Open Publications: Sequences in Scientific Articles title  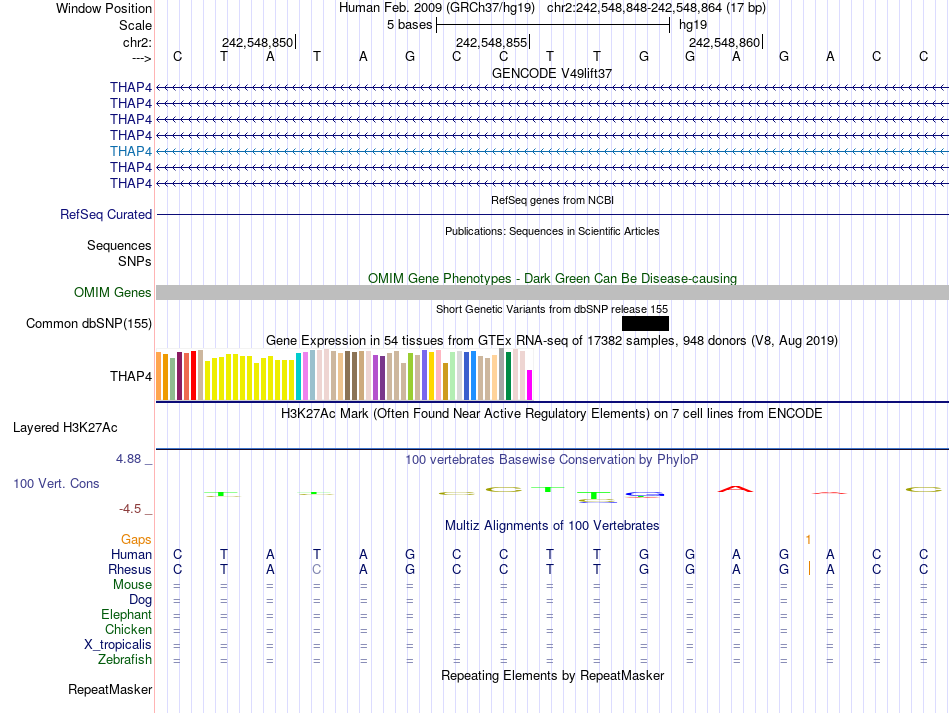552,231
